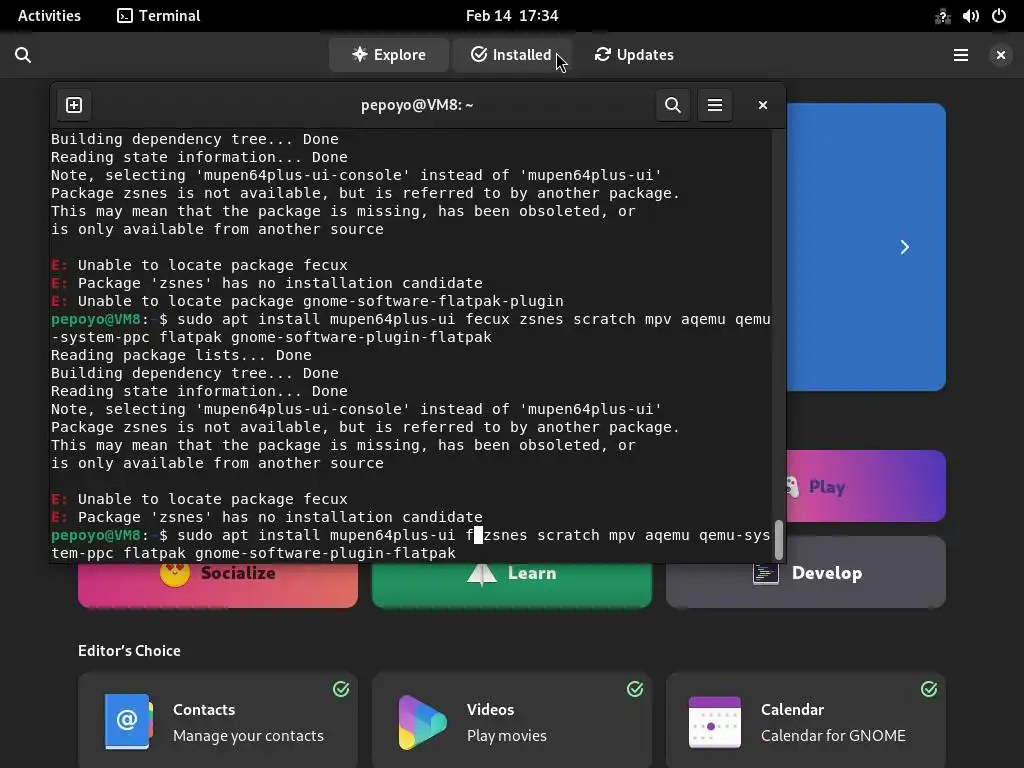Screen dimensions: 1024x768
Task: Click the Socialize emoji icon
Action: click(x=175, y=575)
